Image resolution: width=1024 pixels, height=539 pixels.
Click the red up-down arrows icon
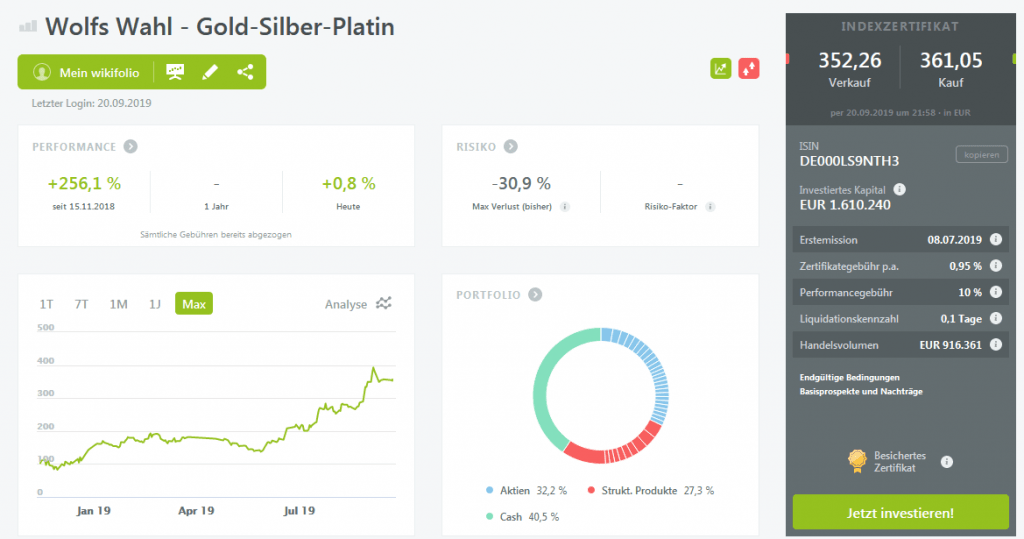[749, 69]
